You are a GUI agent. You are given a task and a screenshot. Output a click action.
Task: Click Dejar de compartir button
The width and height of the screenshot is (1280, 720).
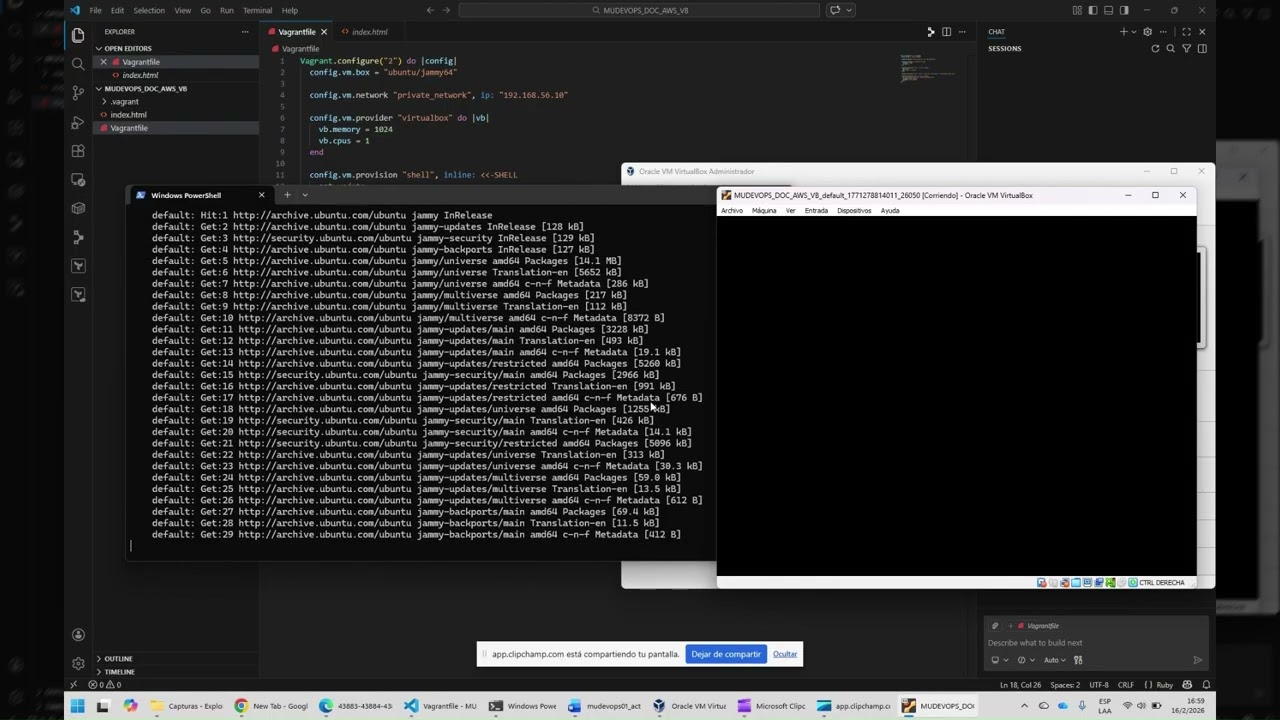tap(726, 654)
